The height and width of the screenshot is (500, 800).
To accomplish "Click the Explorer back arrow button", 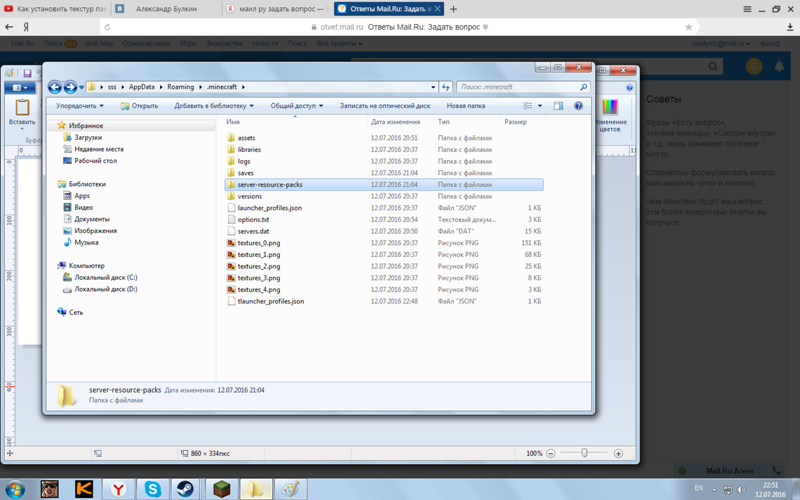I will tap(55, 87).
